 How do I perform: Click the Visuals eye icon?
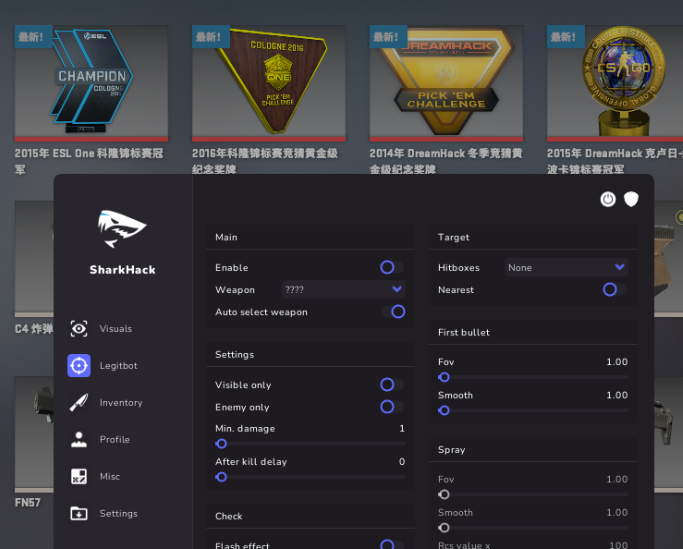(79, 329)
